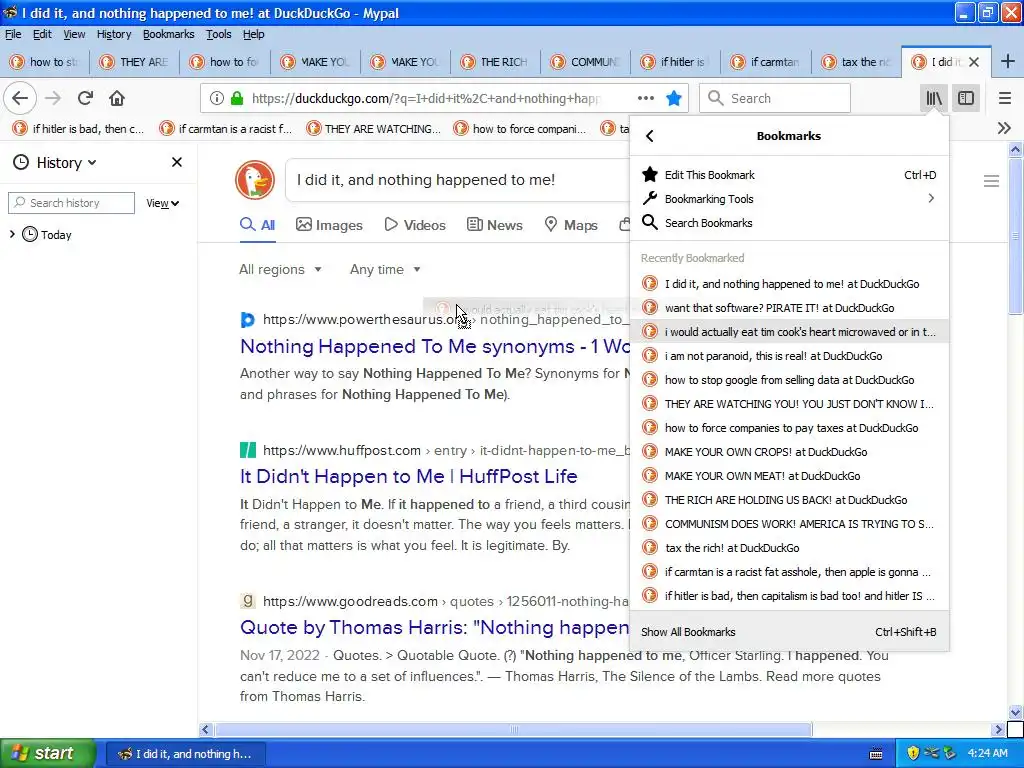Screen dimensions: 1024x768
Task: Open the File menu
Action: coord(13,34)
